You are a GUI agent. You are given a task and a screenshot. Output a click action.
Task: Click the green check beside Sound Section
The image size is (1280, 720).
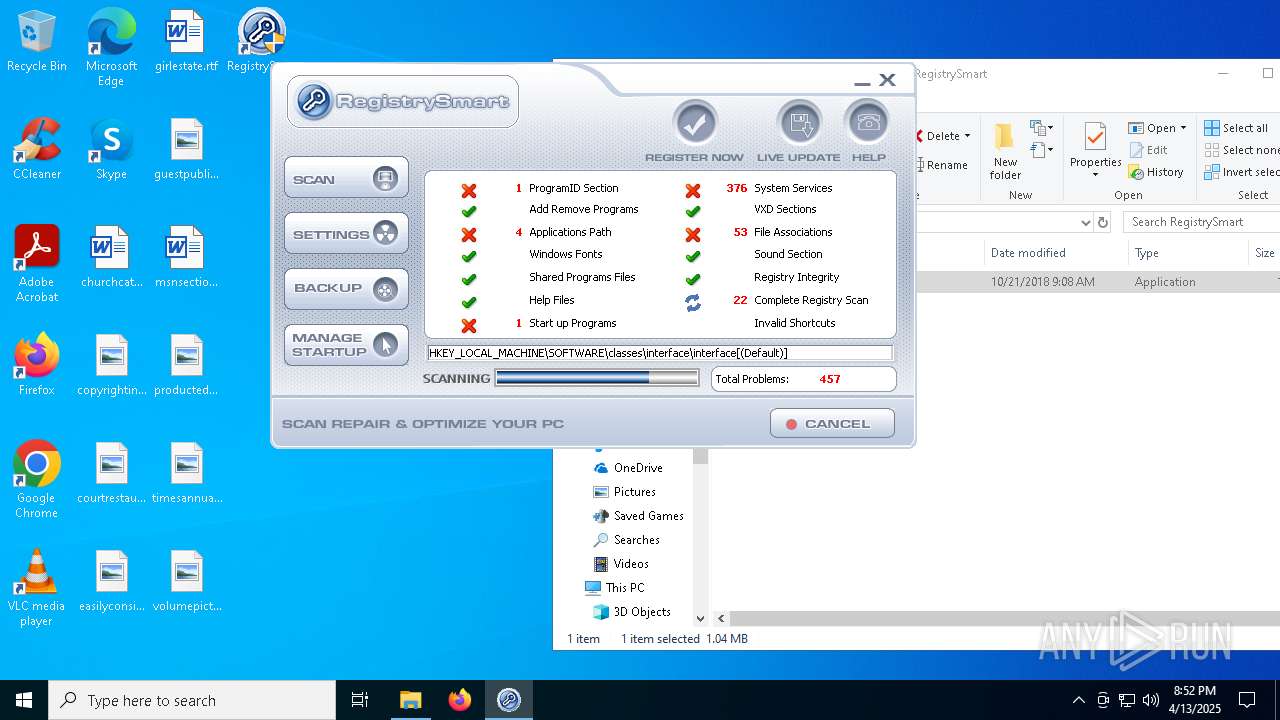click(x=692, y=256)
